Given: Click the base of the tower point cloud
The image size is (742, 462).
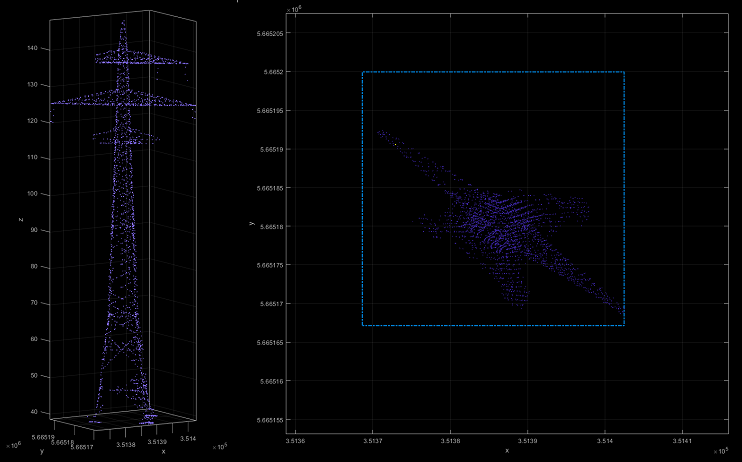Looking at the screenshot, I should click(122, 417).
